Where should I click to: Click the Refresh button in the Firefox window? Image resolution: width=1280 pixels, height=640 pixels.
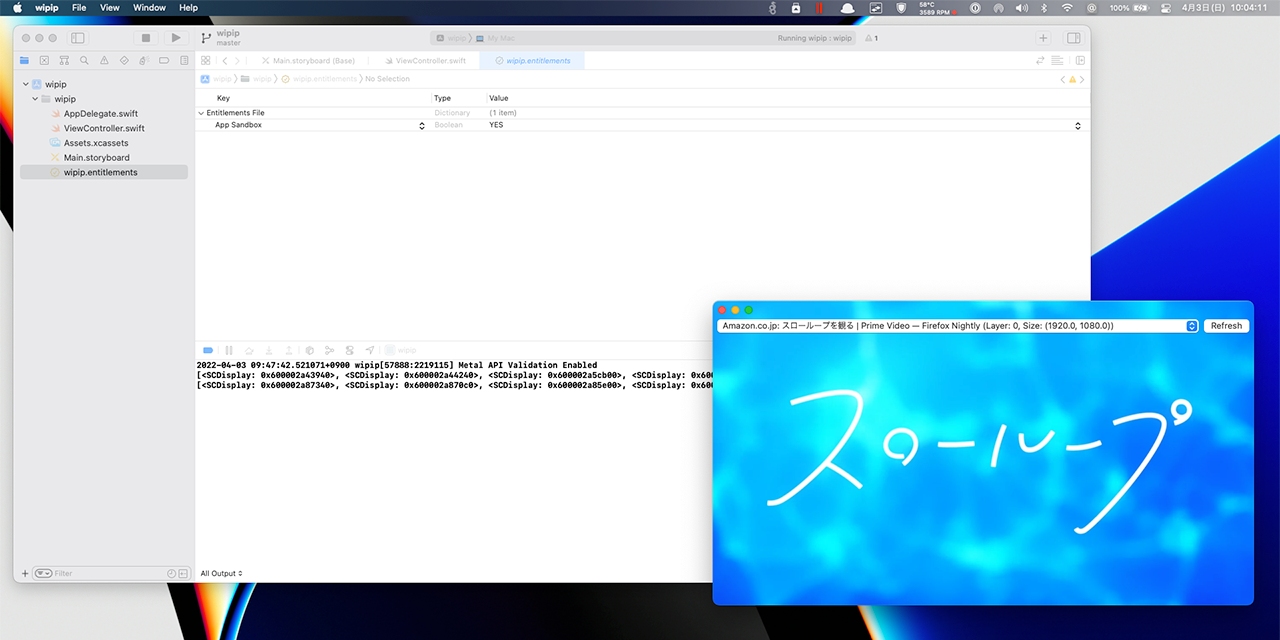pyautogui.click(x=1226, y=325)
